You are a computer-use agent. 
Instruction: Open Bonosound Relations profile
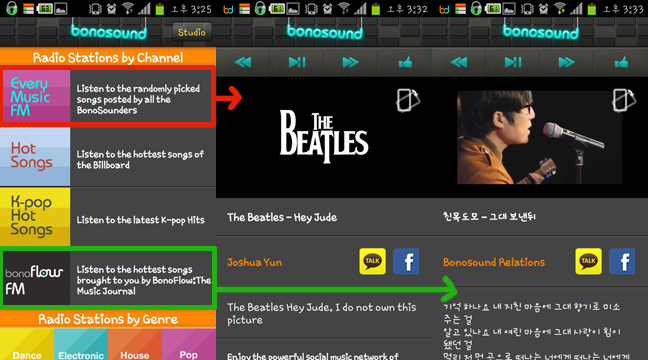(494, 262)
